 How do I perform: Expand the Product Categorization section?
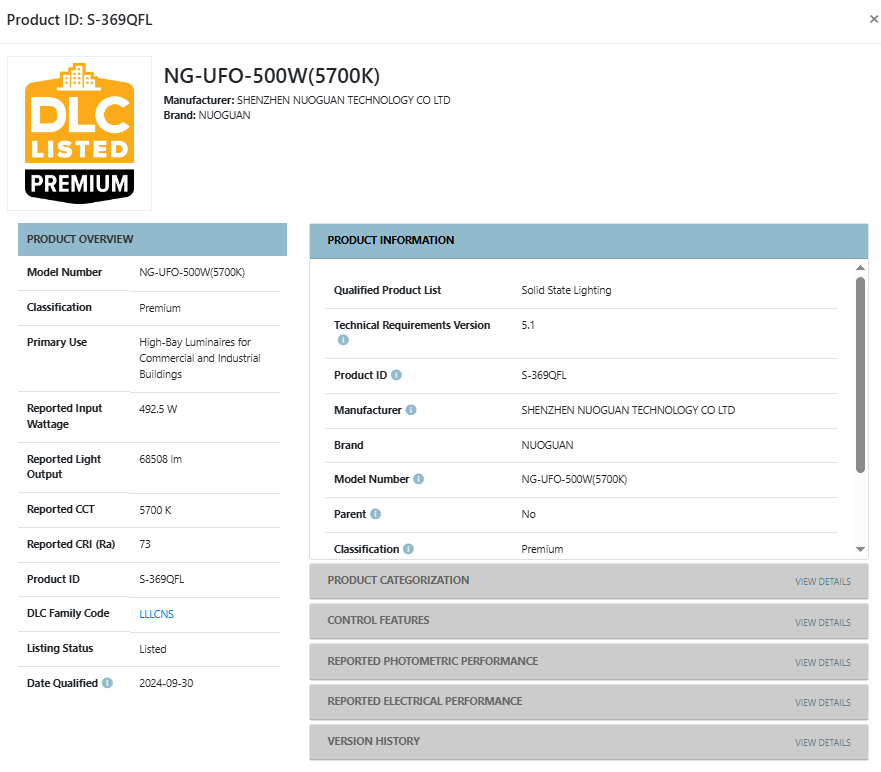pos(588,580)
